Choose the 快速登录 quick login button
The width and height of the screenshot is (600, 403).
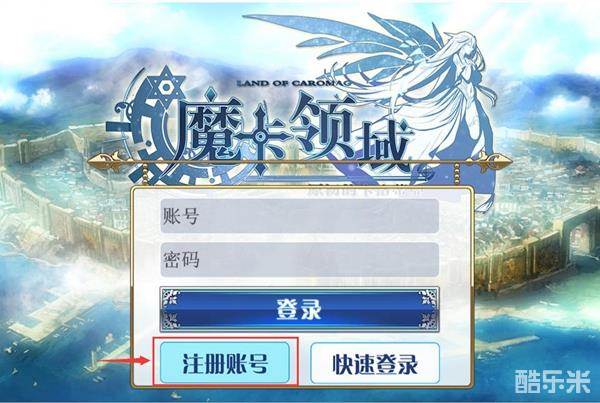click(x=375, y=363)
